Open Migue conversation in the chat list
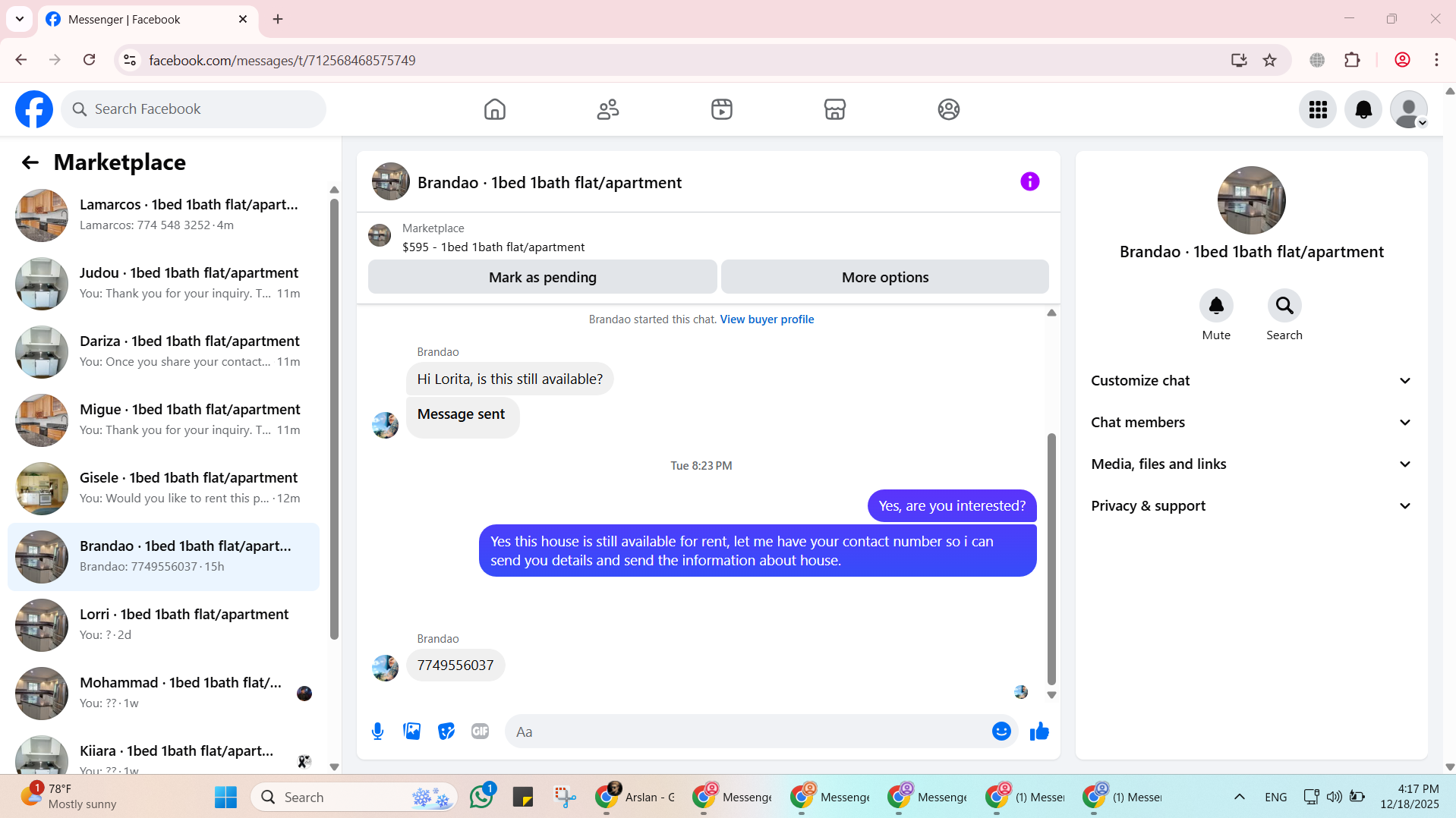 point(163,420)
